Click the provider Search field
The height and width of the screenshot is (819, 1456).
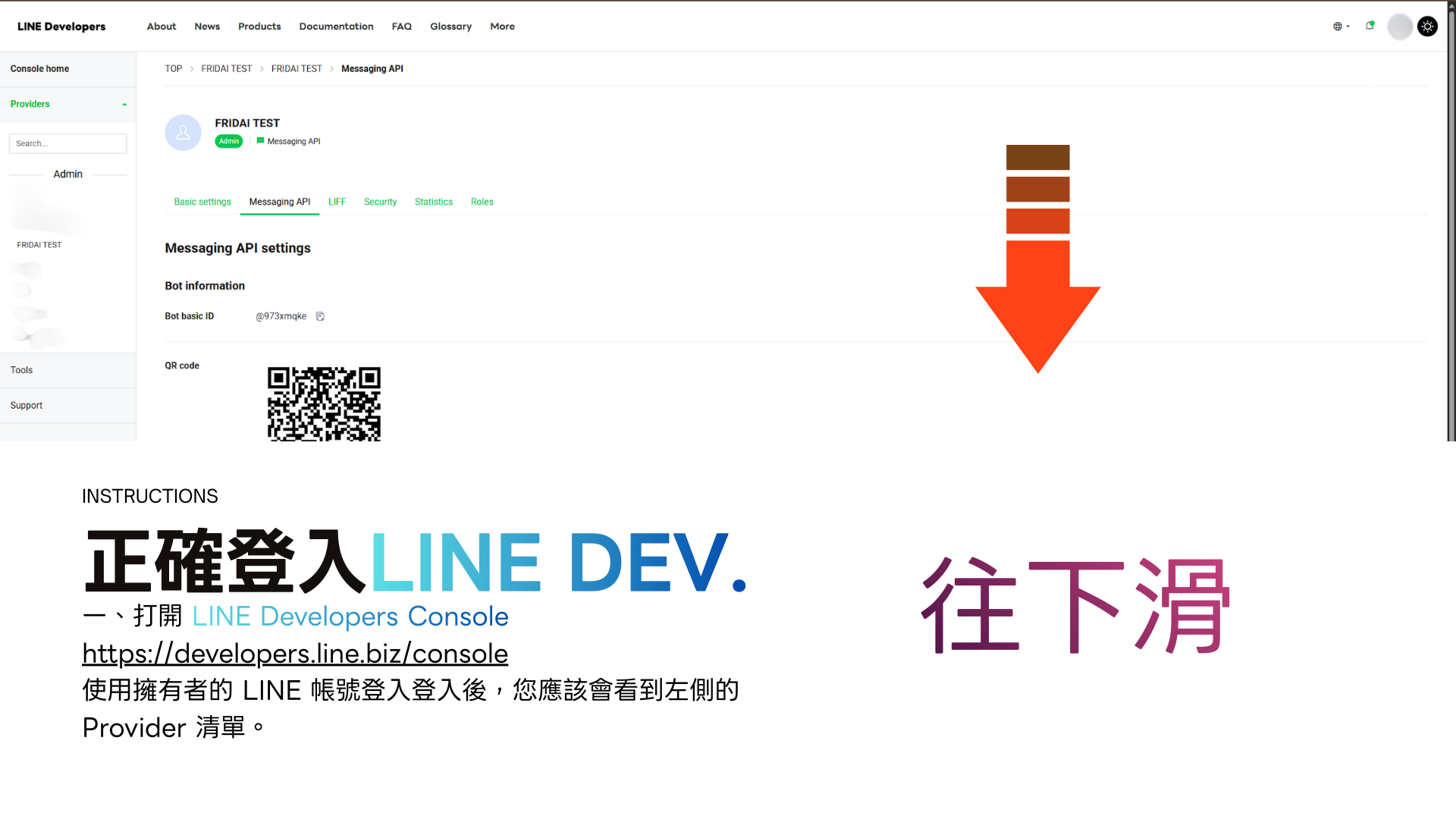[67, 143]
